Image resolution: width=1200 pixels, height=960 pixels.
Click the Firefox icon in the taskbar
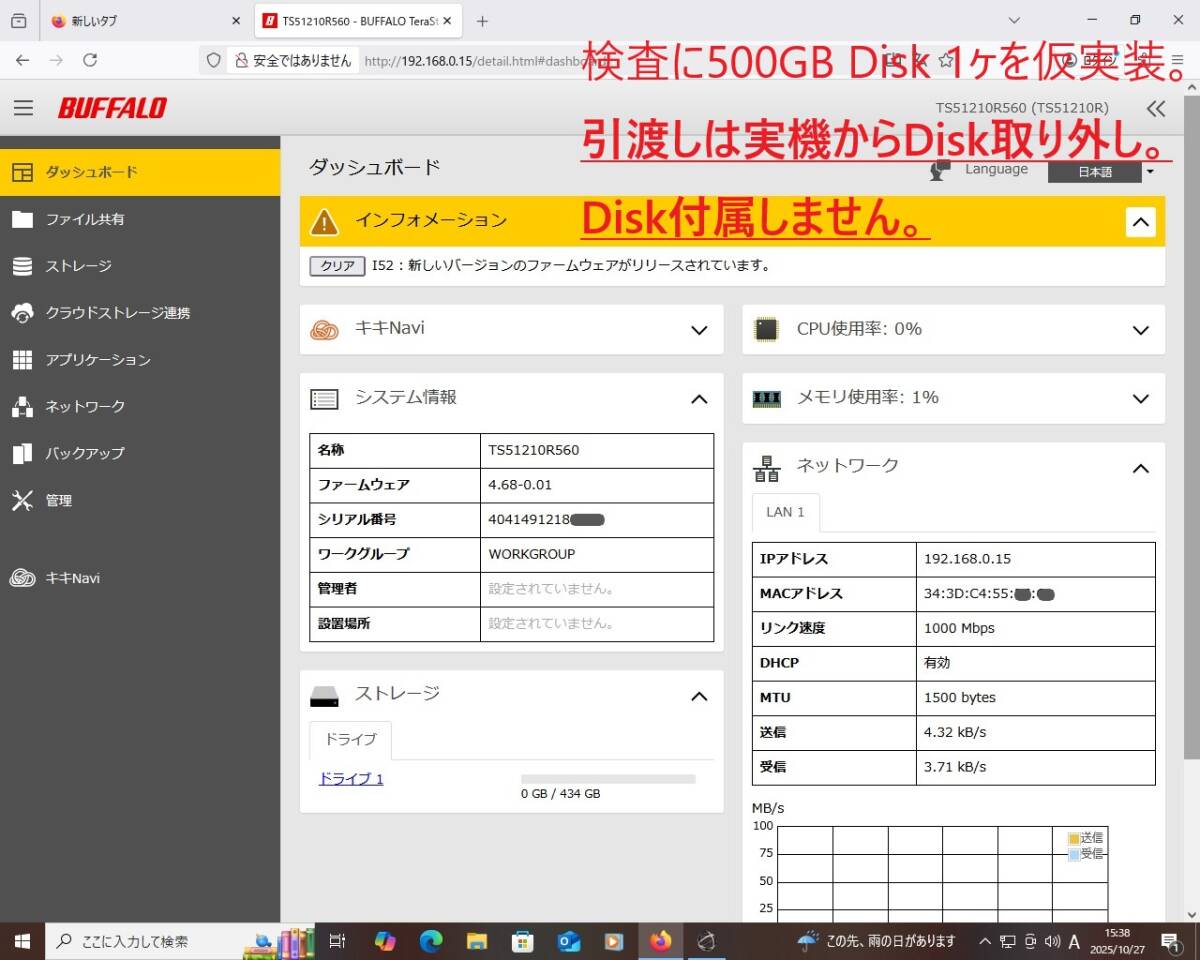pyautogui.click(x=660, y=941)
